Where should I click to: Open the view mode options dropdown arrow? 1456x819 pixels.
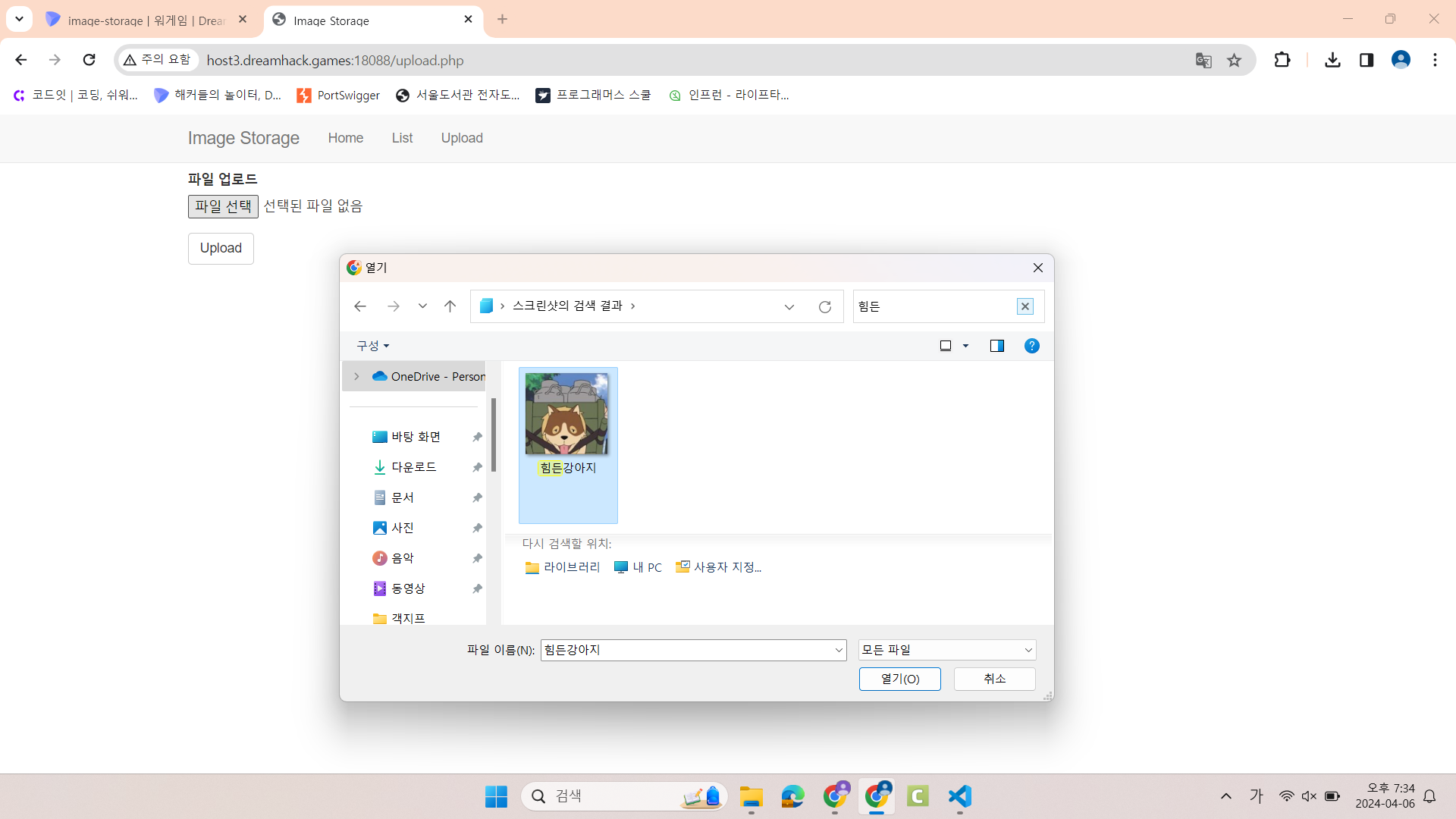[965, 346]
